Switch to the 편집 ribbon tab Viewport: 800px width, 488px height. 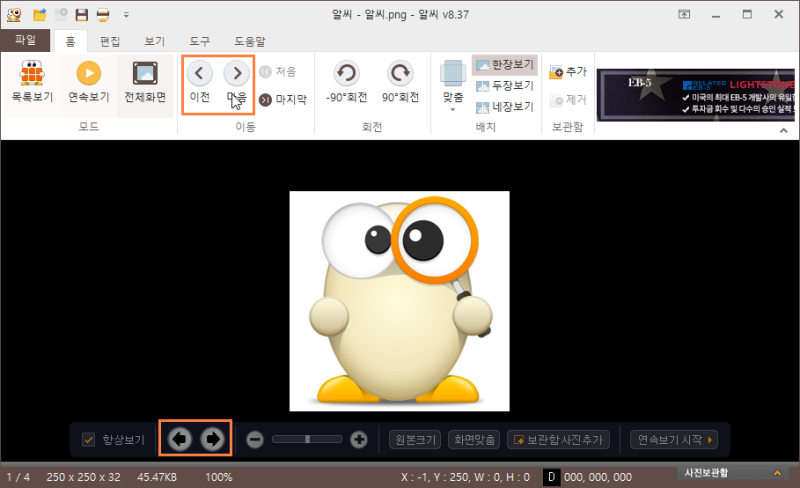coord(110,41)
